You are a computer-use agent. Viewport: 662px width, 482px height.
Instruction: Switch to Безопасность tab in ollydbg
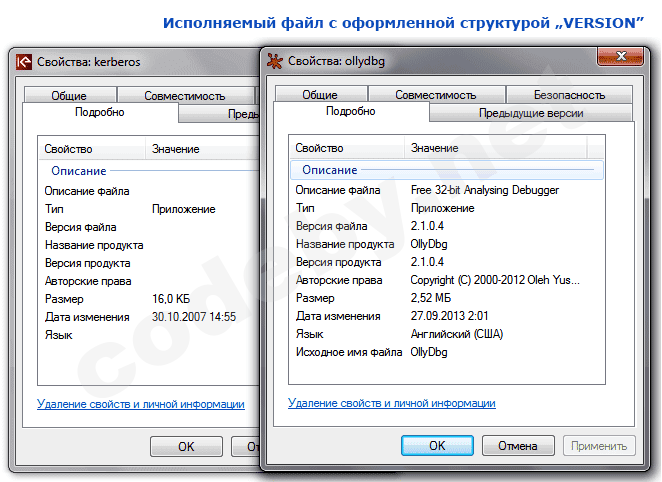(x=569, y=95)
